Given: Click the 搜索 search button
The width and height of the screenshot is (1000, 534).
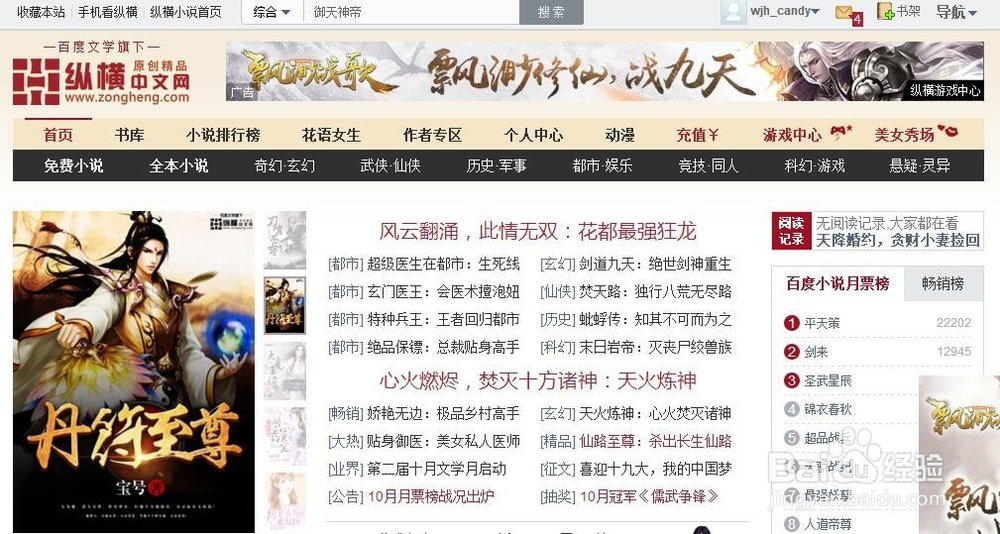Looking at the screenshot, I should tap(551, 12).
